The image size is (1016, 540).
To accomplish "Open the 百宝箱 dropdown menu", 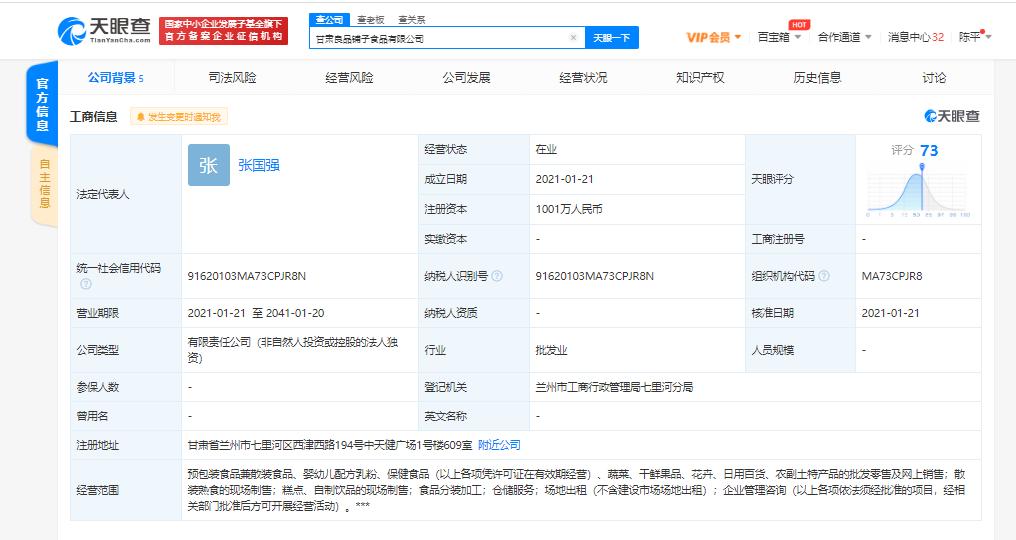I will click(779, 37).
